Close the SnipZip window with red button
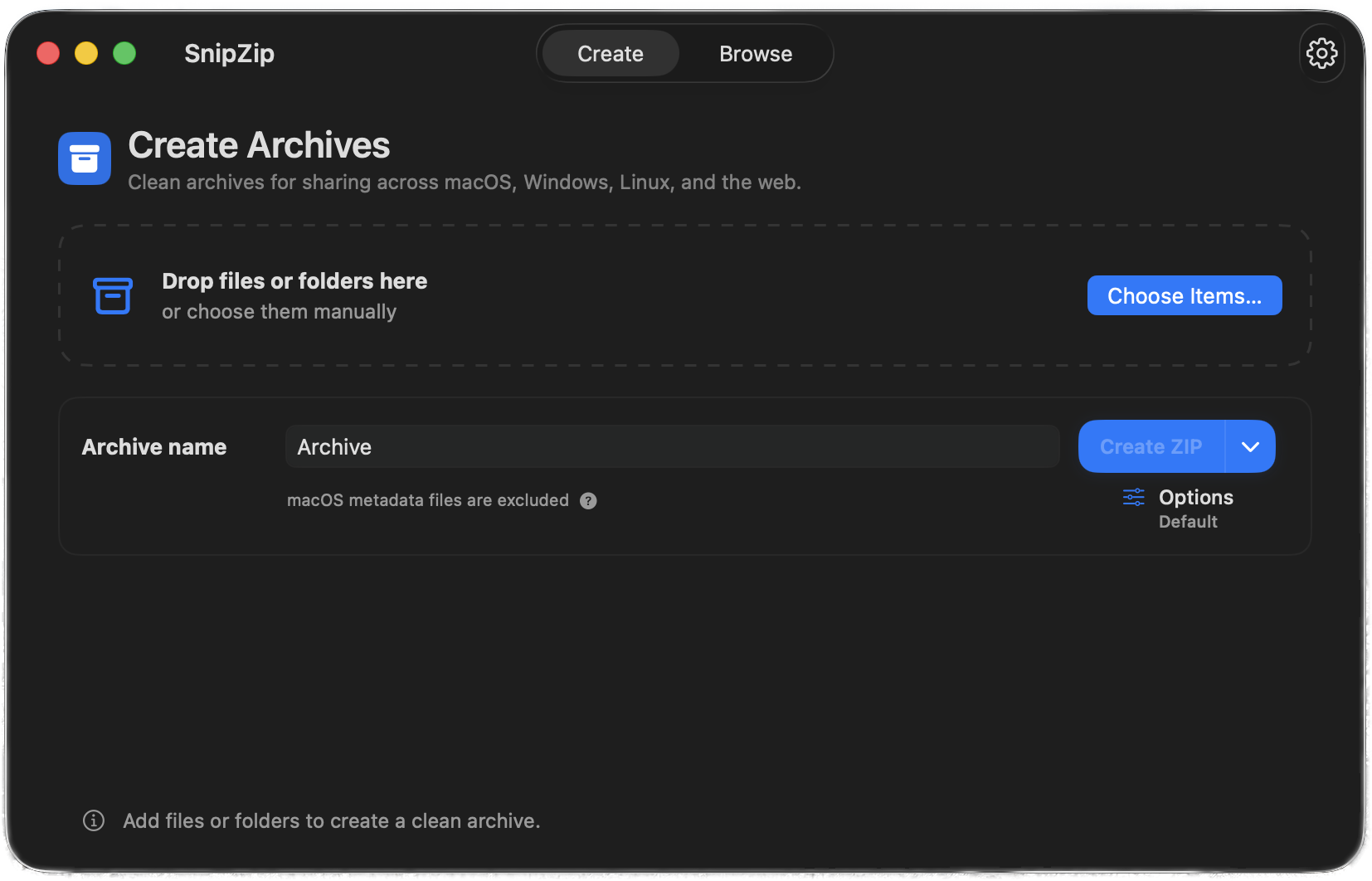This screenshot has width=1372, height=881. pos(48,54)
